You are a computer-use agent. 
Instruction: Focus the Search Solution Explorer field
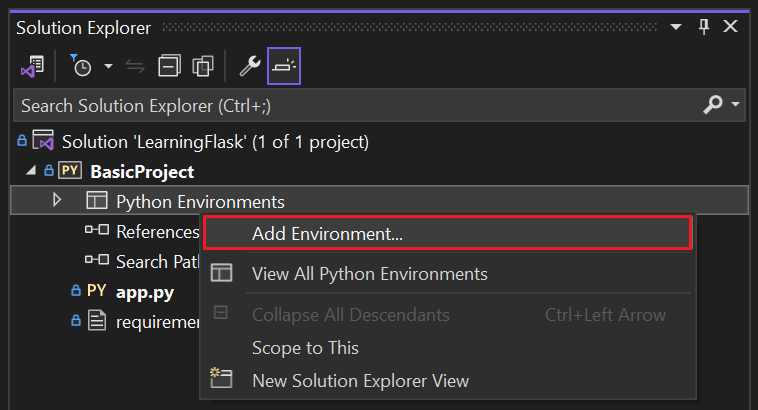(x=350, y=104)
